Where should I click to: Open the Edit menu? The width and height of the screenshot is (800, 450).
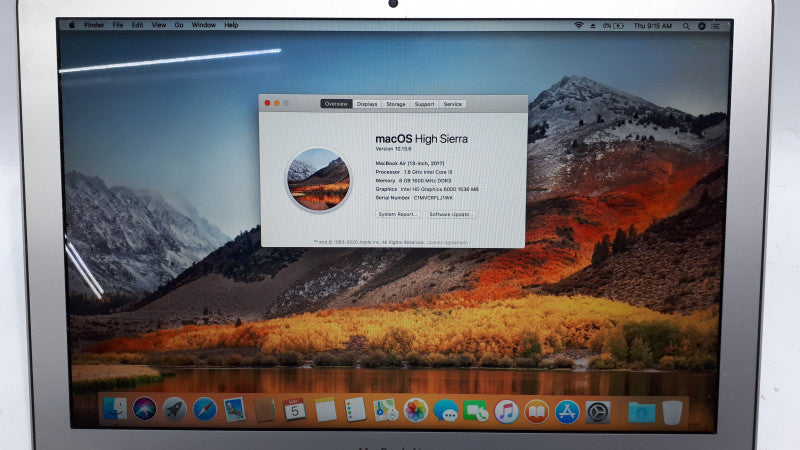click(x=137, y=24)
